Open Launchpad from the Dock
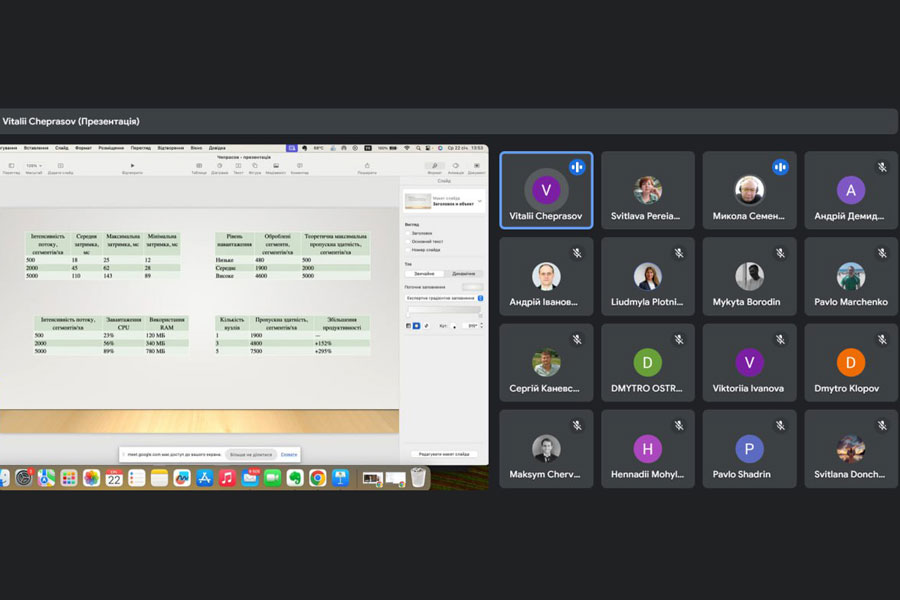 coord(69,478)
